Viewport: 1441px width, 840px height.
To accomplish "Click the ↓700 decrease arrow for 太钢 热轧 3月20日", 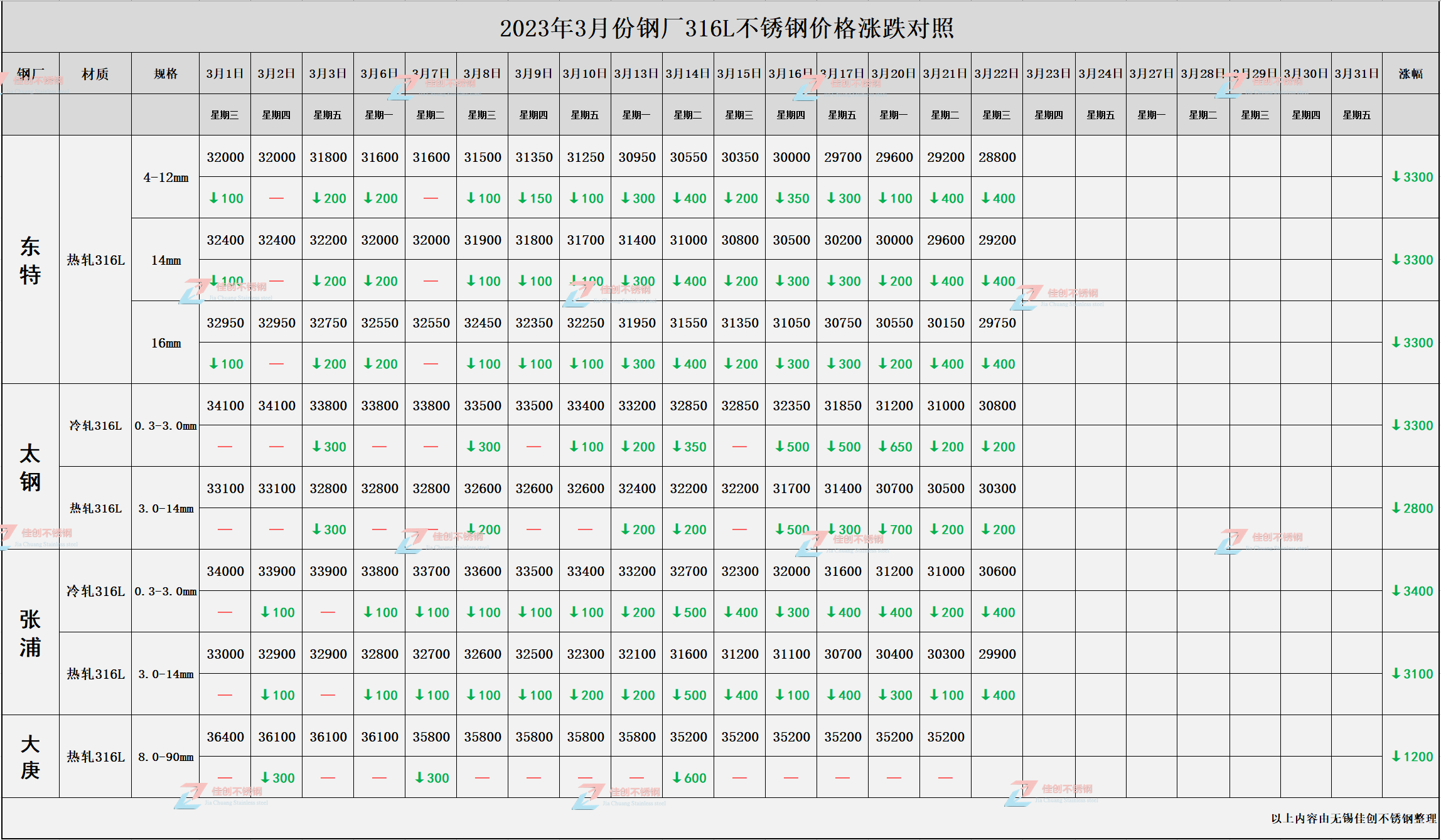I will point(894,529).
